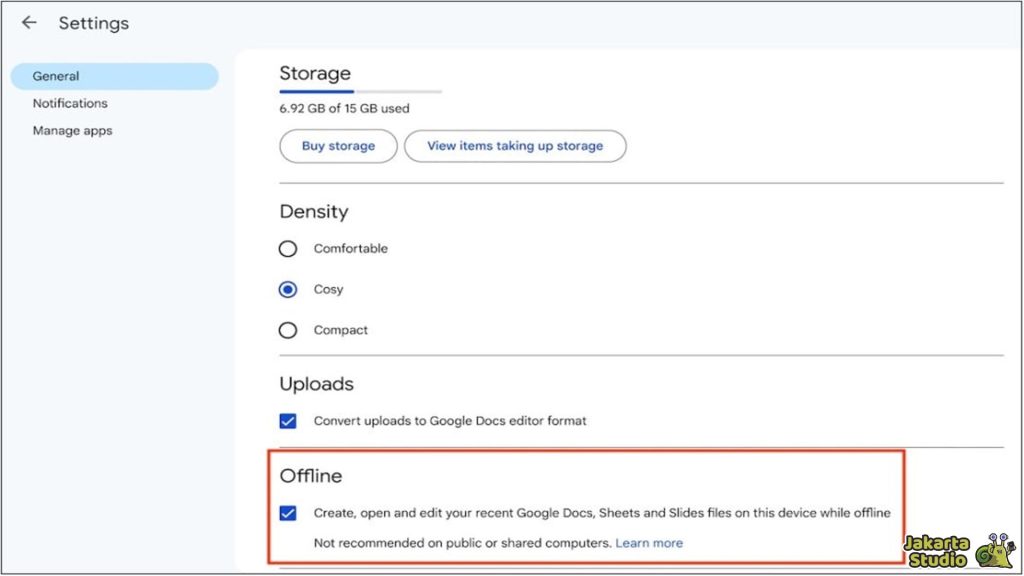Click the '6.92 GB of 15 GB used' text
Image resolution: width=1024 pixels, height=576 pixels.
coord(344,108)
